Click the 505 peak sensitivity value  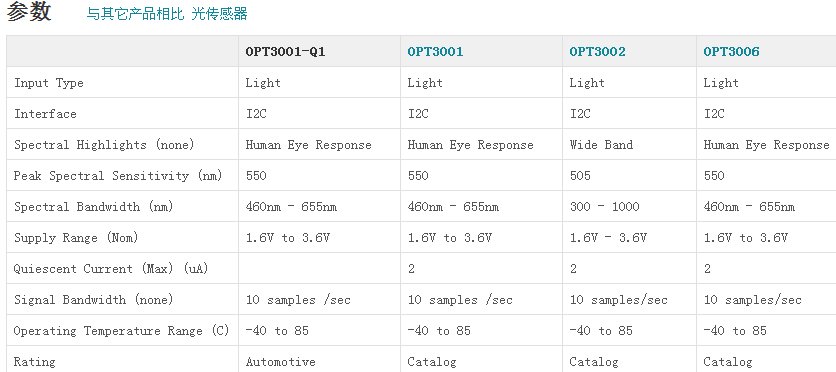pyautogui.click(x=580, y=176)
